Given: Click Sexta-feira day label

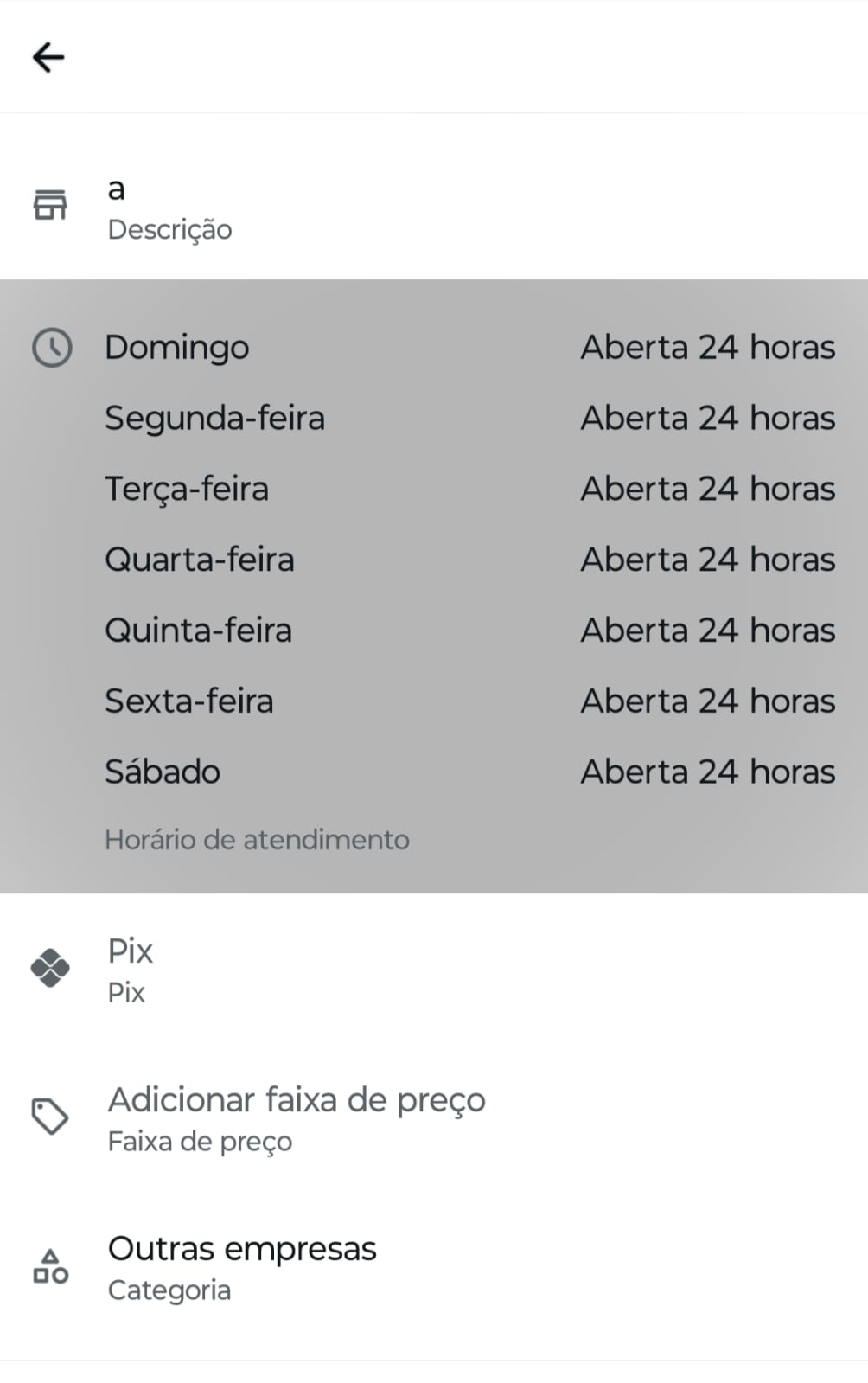Looking at the screenshot, I should [x=188, y=701].
